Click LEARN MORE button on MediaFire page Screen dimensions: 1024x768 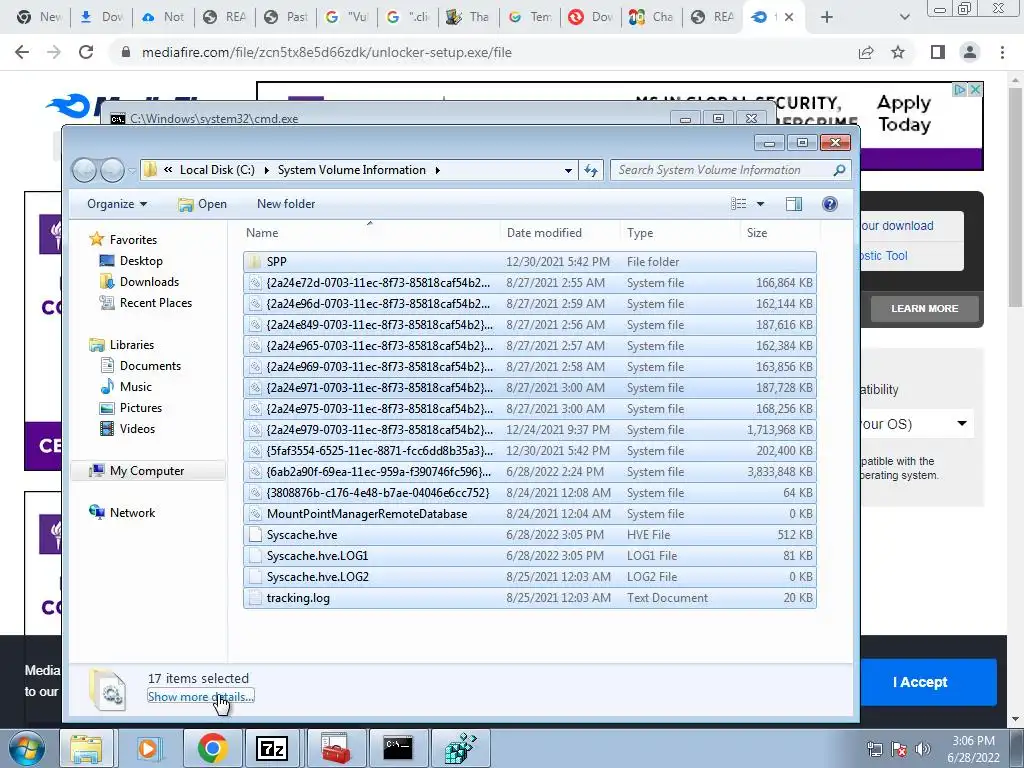pyautogui.click(x=924, y=308)
